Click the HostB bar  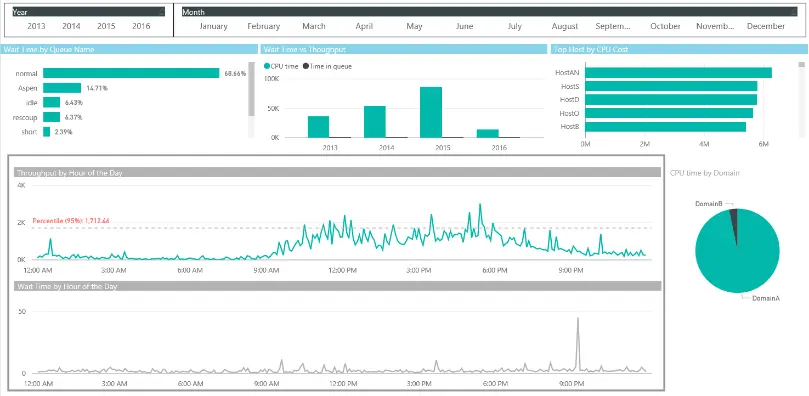click(x=666, y=126)
